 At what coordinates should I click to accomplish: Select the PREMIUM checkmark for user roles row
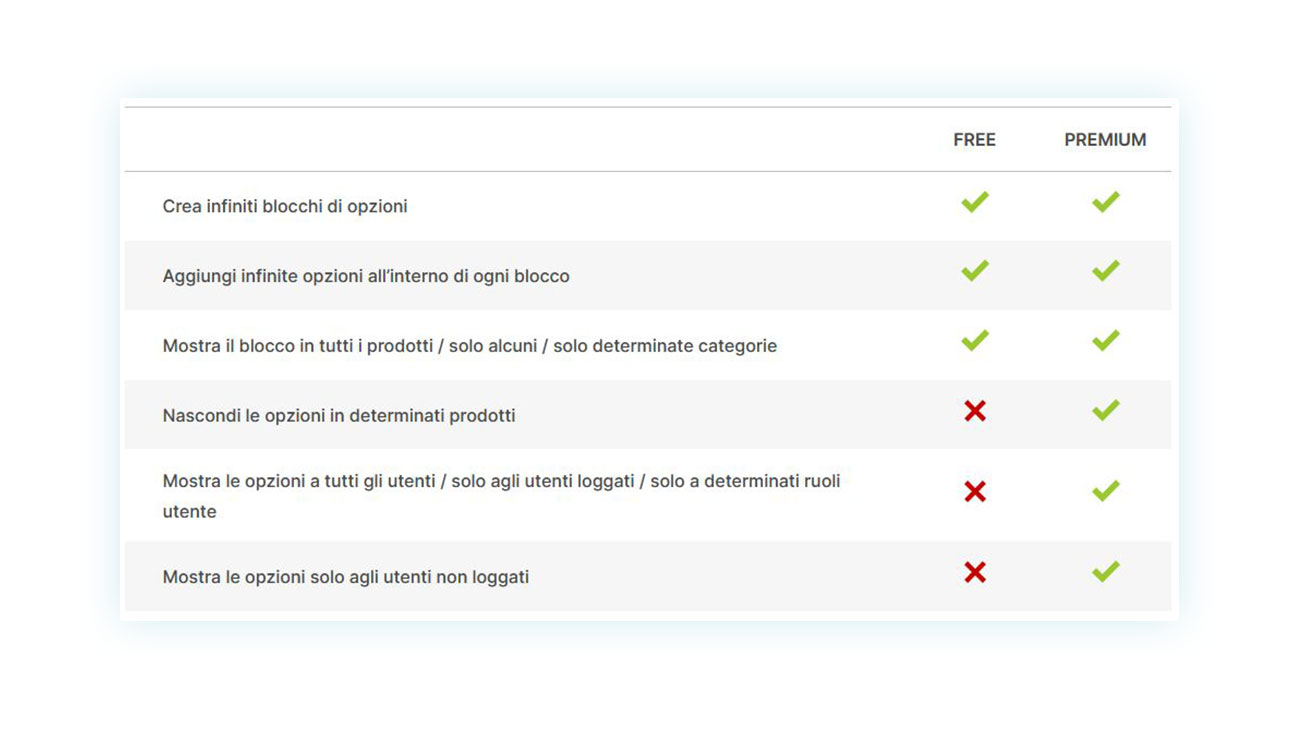point(1105,491)
